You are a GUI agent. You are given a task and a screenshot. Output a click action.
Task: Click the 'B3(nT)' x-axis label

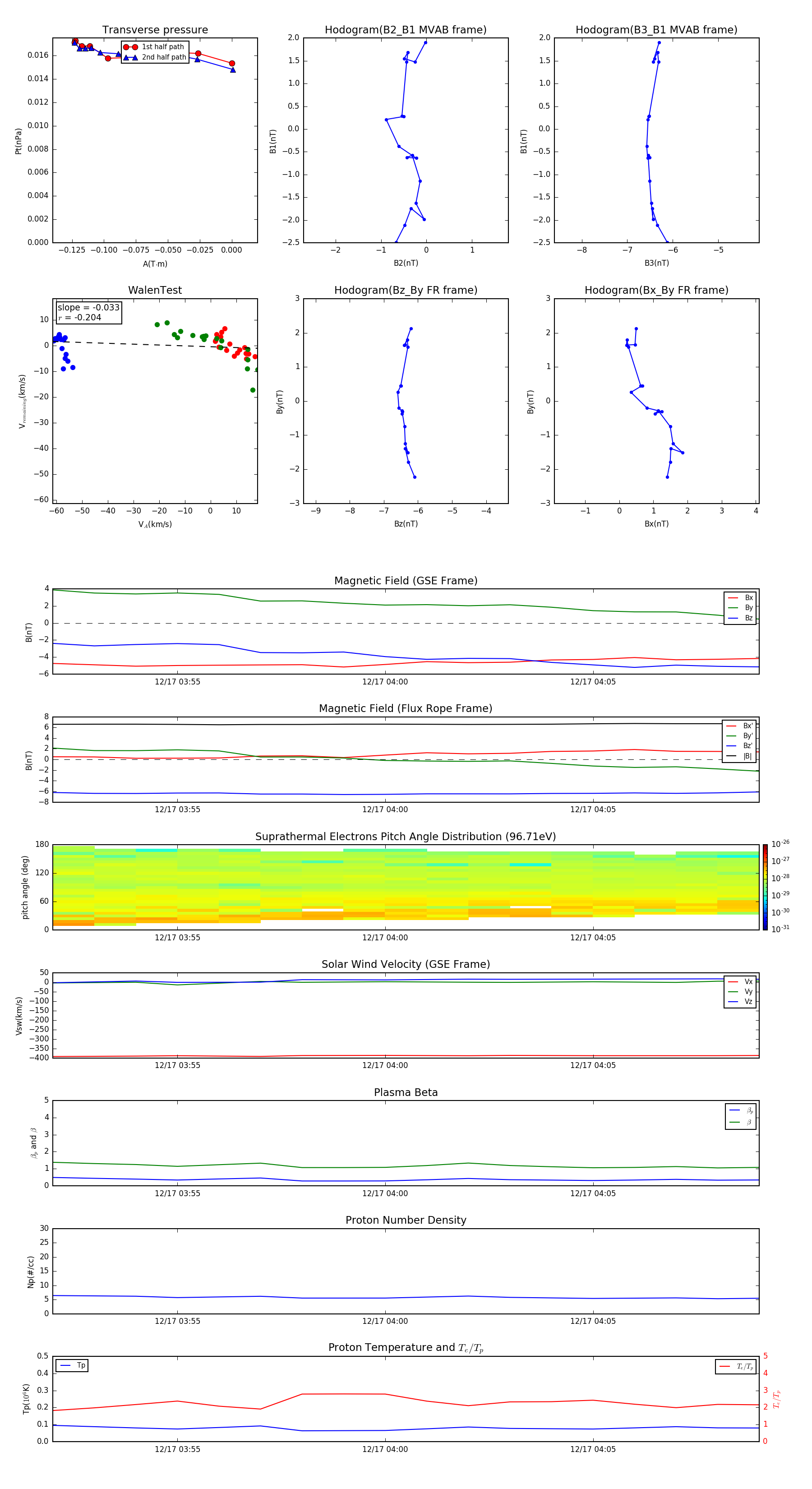point(656,263)
